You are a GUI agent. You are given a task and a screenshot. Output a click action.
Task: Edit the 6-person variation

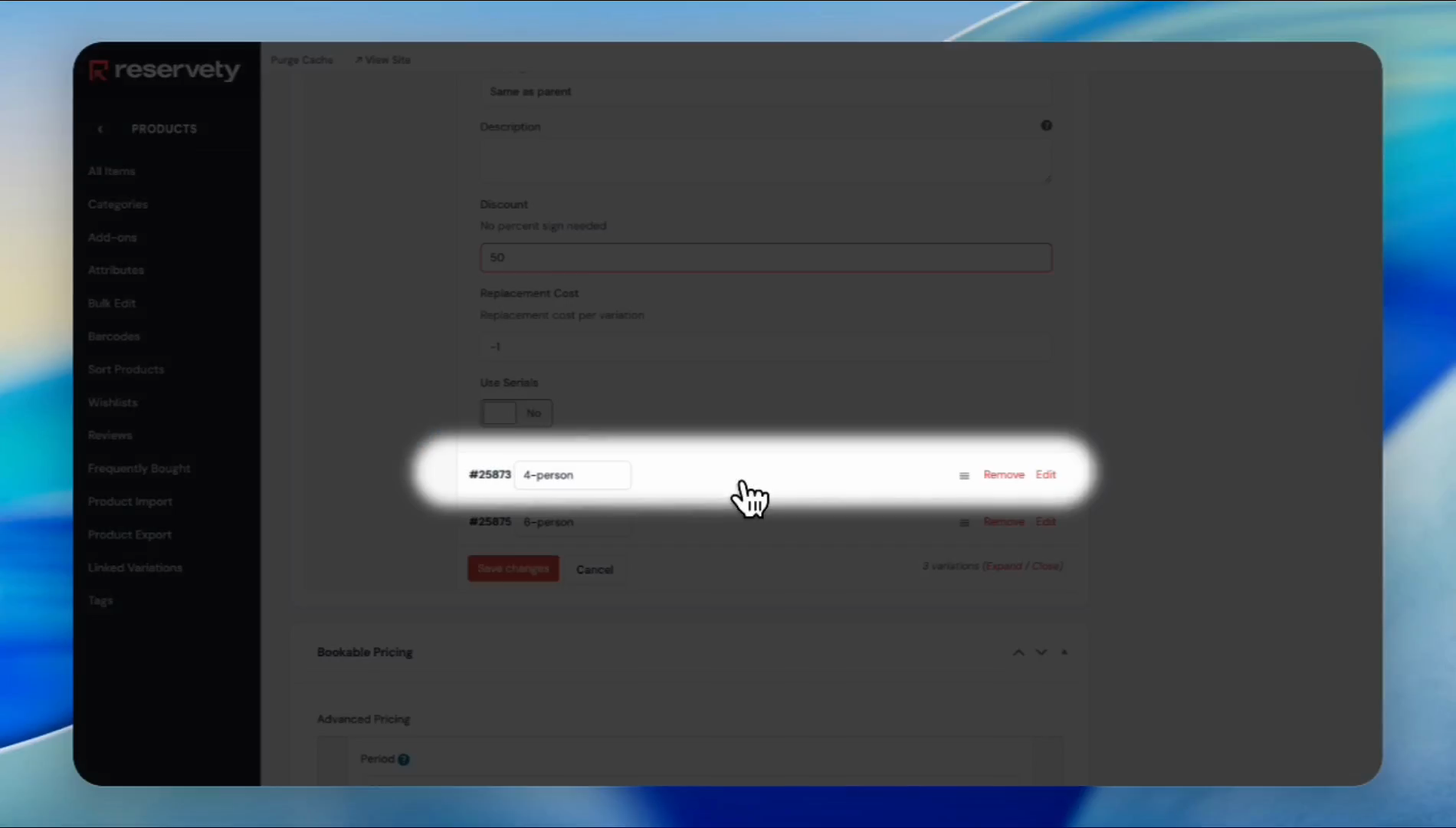pyautogui.click(x=1045, y=522)
